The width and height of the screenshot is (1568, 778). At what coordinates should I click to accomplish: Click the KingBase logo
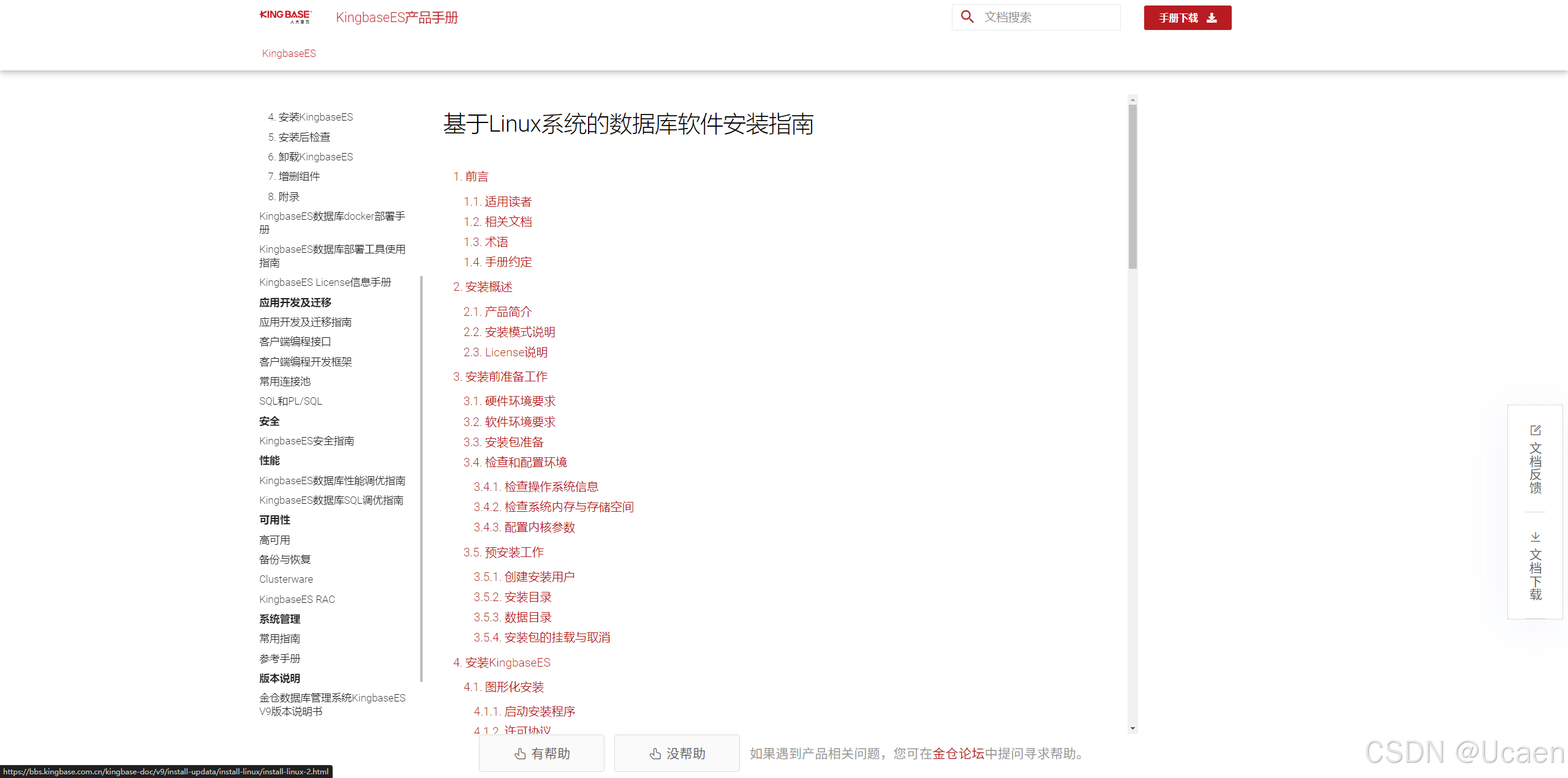pos(285,17)
